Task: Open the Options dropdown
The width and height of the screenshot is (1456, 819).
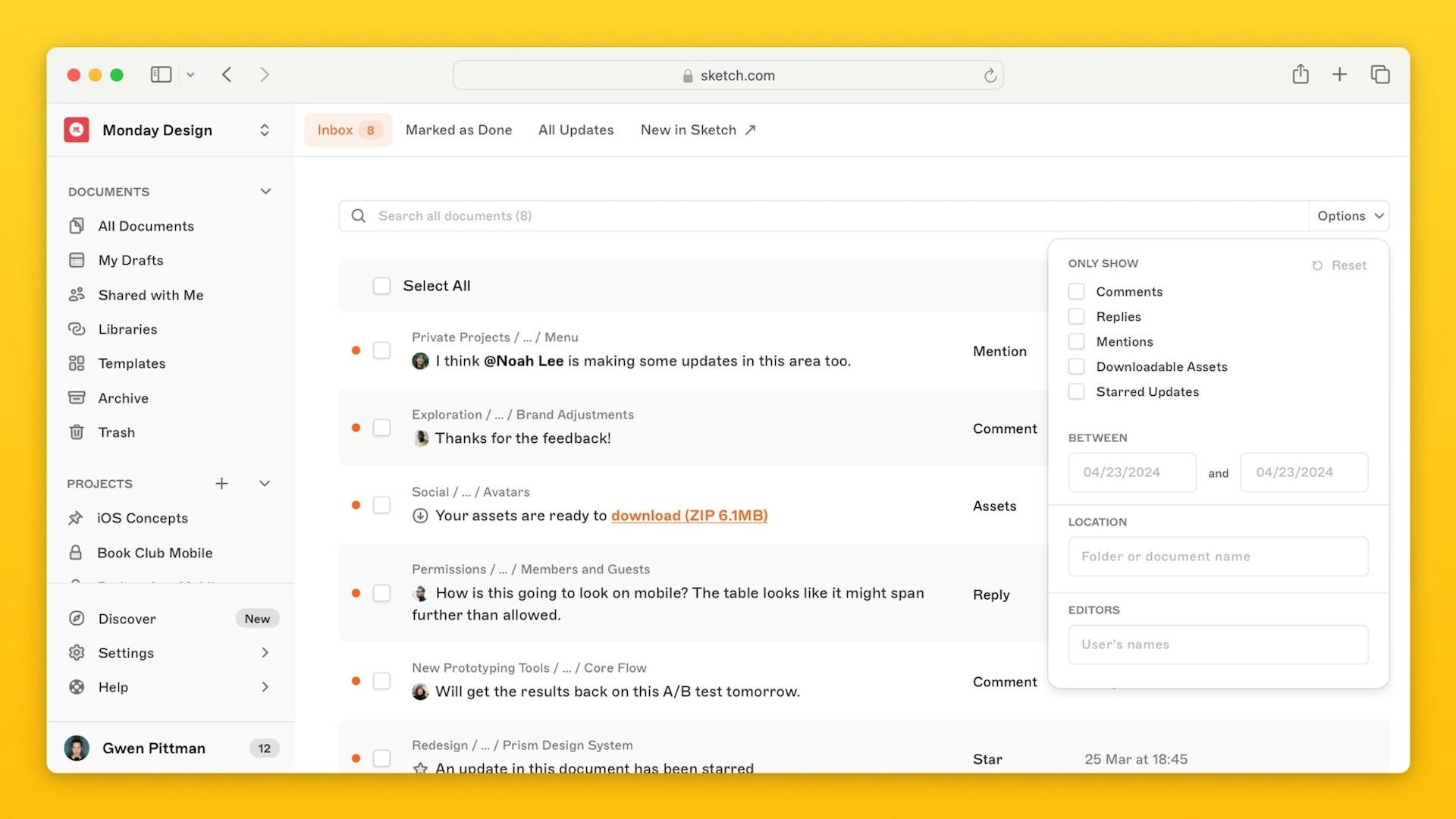Action: [x=1350, y=216]
